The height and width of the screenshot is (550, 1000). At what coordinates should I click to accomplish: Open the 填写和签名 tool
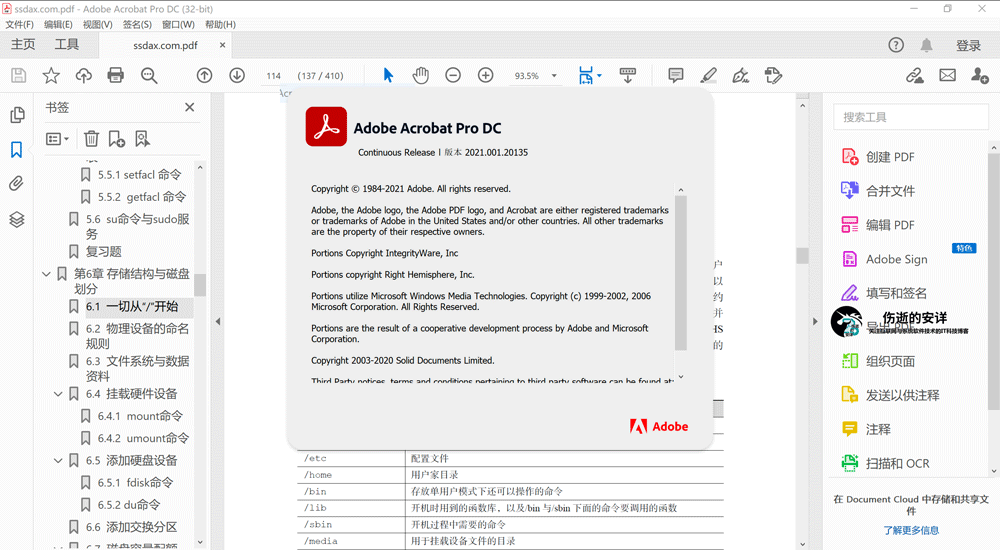pyautogui.click(x=897, y=293)
